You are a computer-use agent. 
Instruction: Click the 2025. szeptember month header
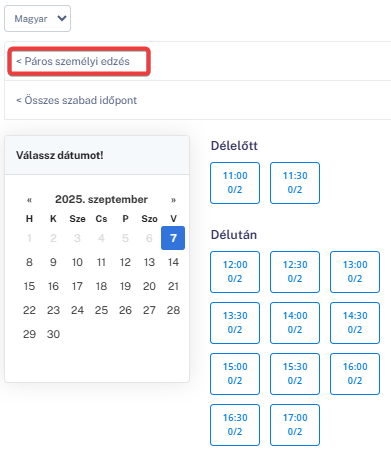(101, 199)
